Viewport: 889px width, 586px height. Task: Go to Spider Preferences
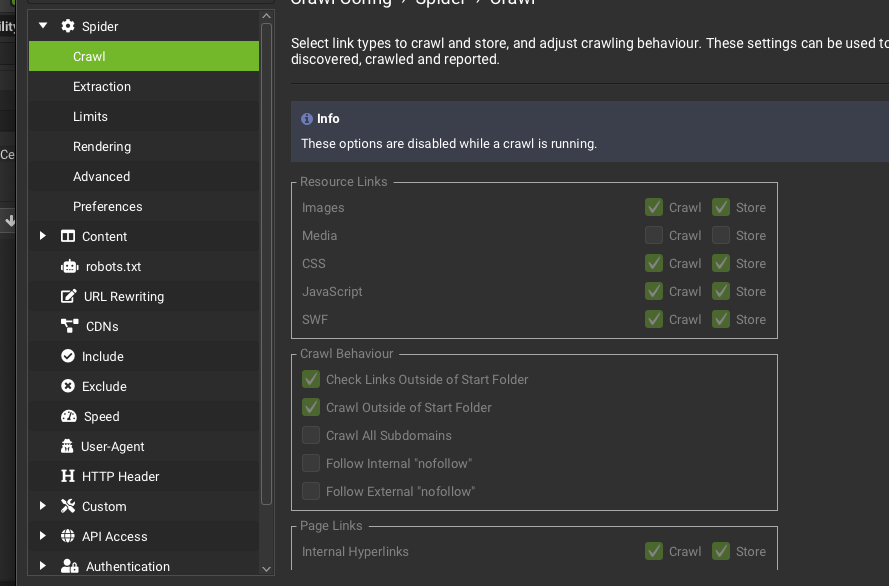tap(108, 207)
